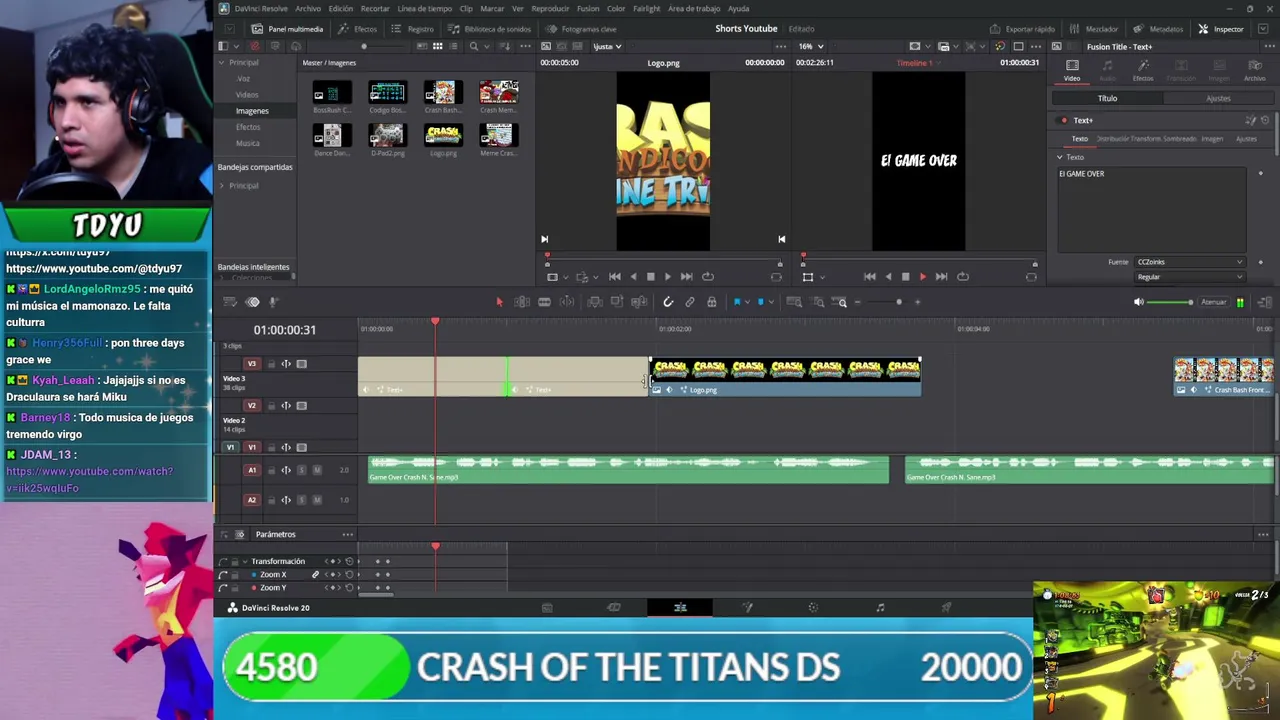This screenshot has width=1280, height=720.
Task: Open the Cut page icon at bottom
Action: click(x=614, y=607)
